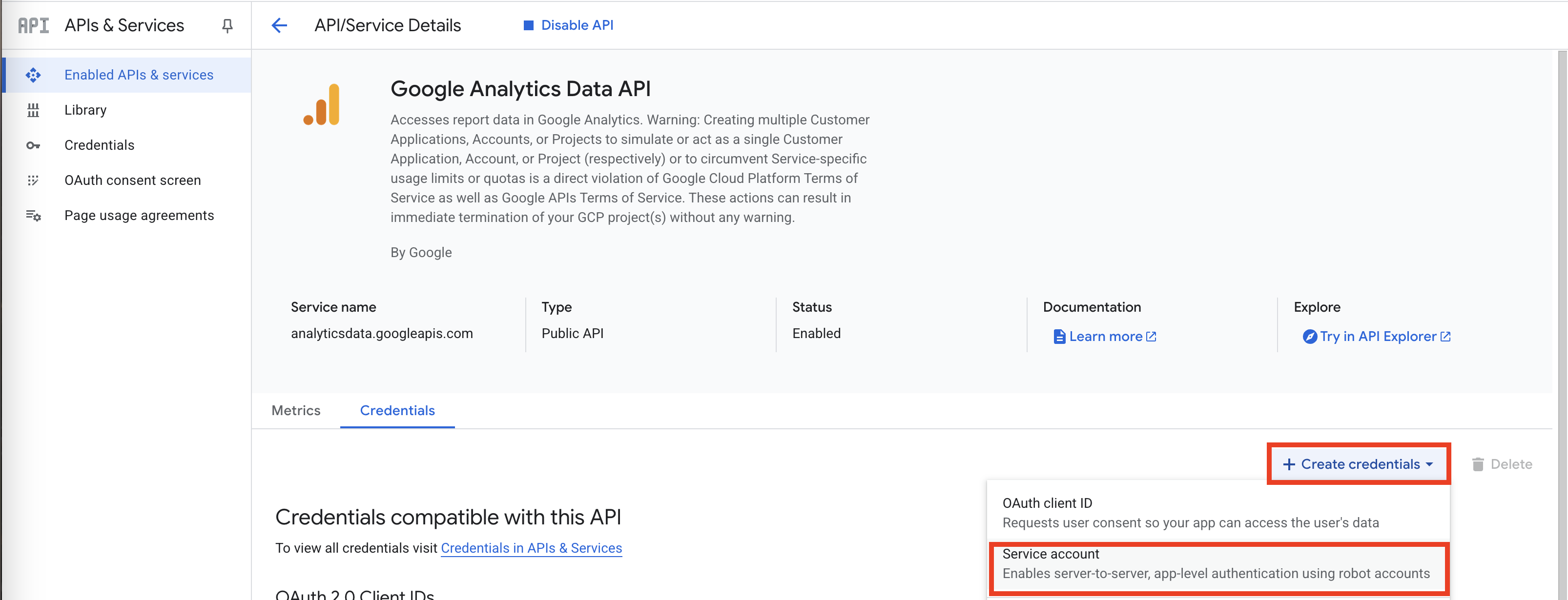Open the Credentials sidebar item

coord(127,145)
